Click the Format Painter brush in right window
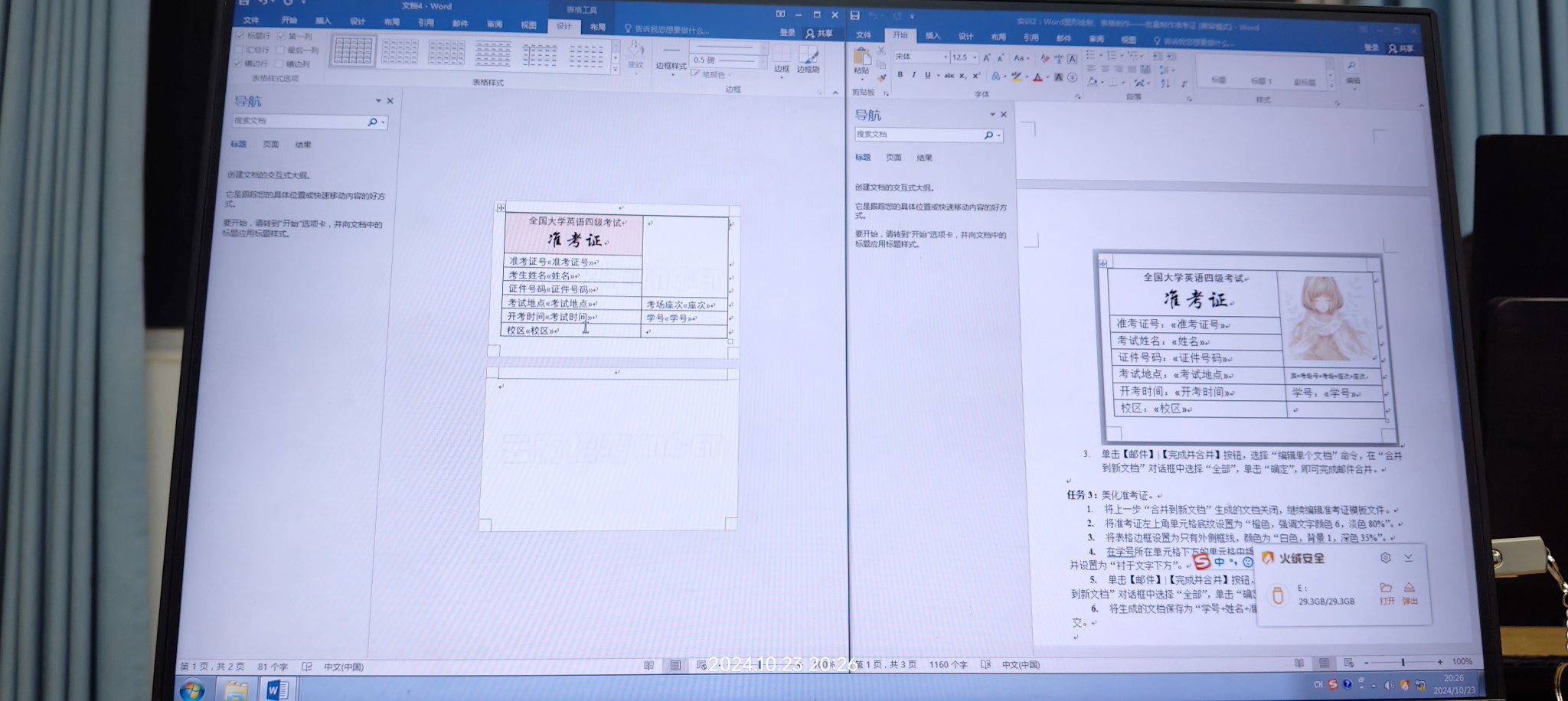Screen dimensions: 1568x701 [882, 77]
